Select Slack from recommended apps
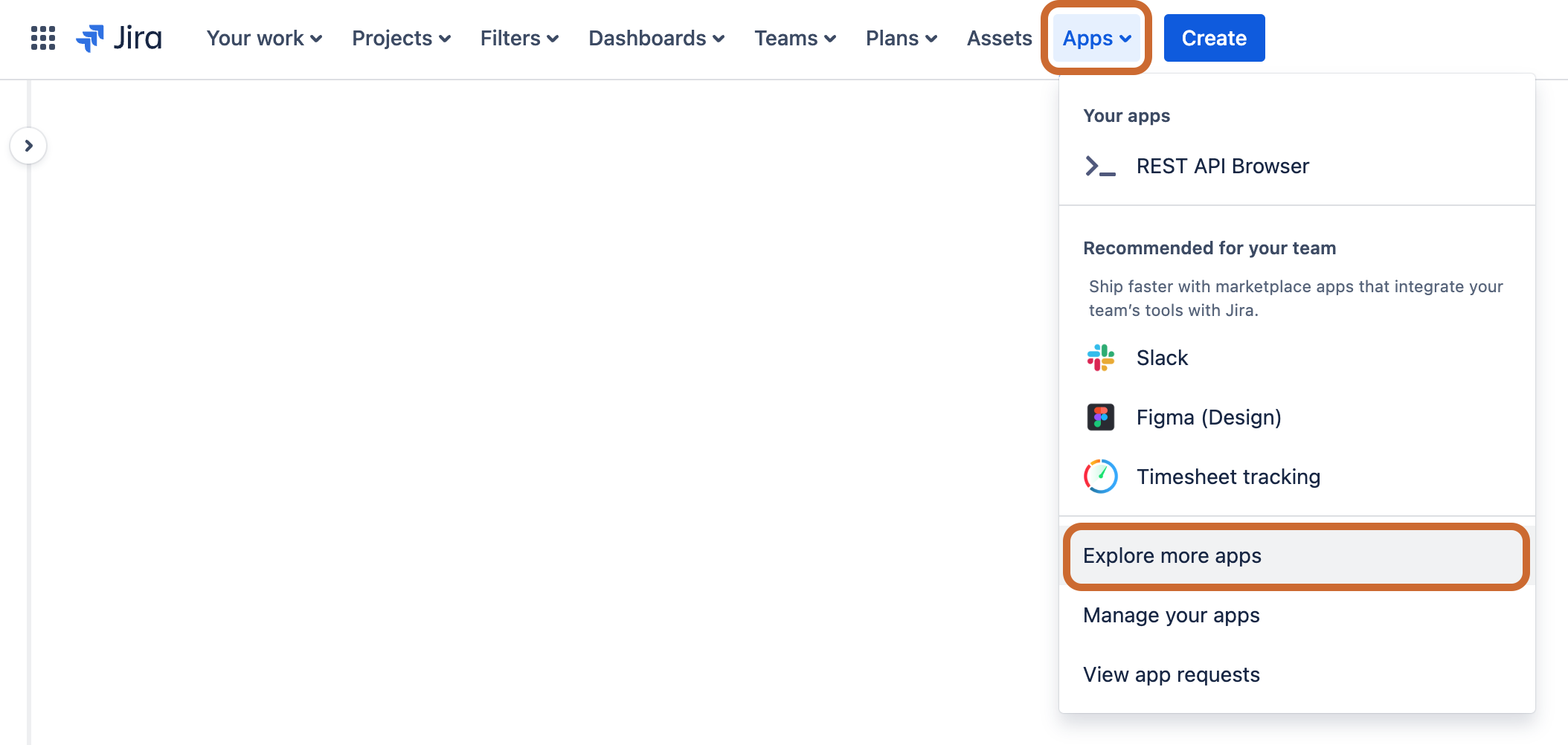Screen dimensions: 1568x745 click(1297, 358)
